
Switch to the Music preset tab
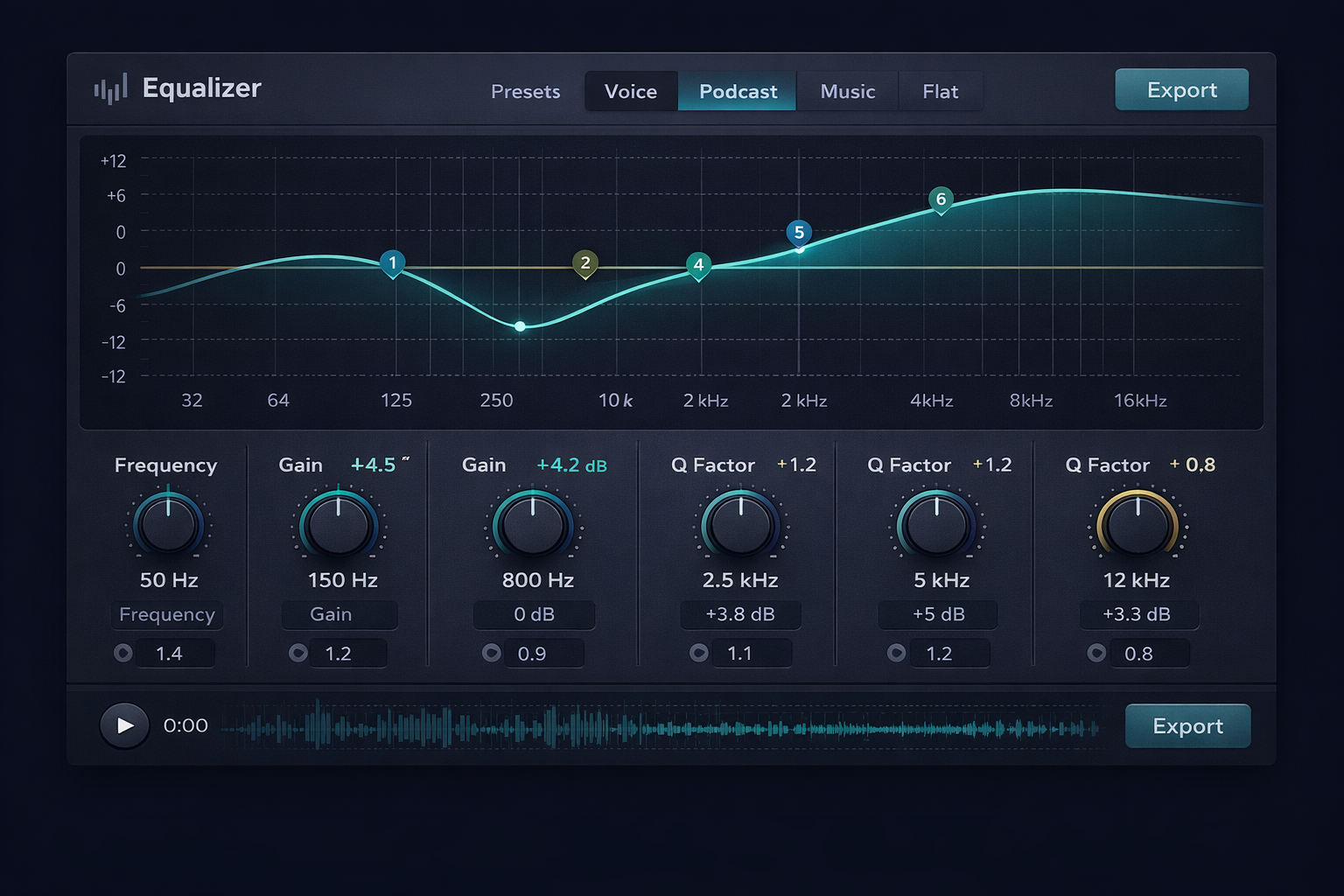[847, 91]
